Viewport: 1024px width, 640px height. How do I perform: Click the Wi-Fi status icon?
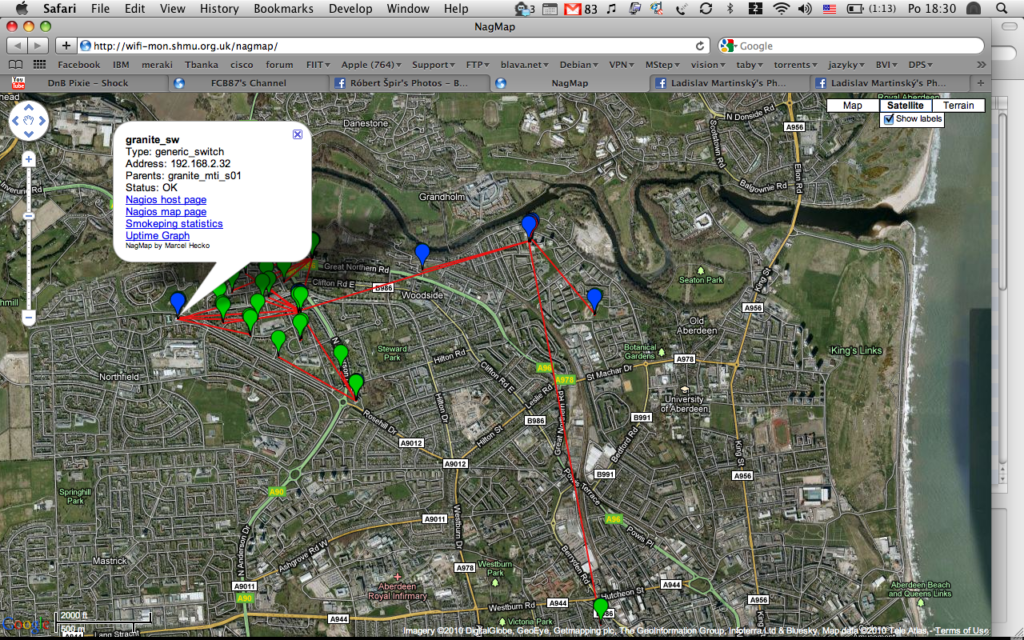[781, 8]
